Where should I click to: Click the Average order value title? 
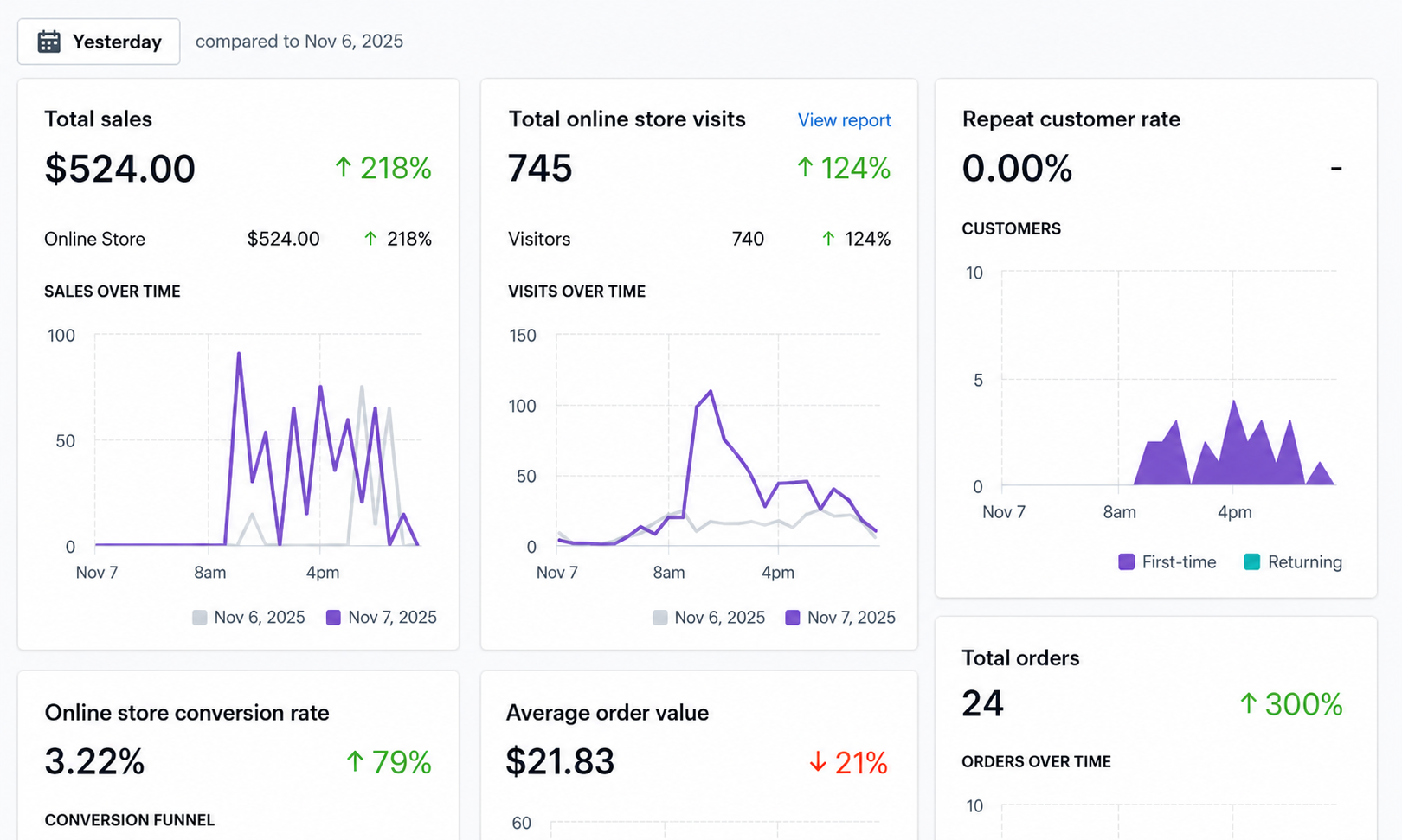[608, 713]
